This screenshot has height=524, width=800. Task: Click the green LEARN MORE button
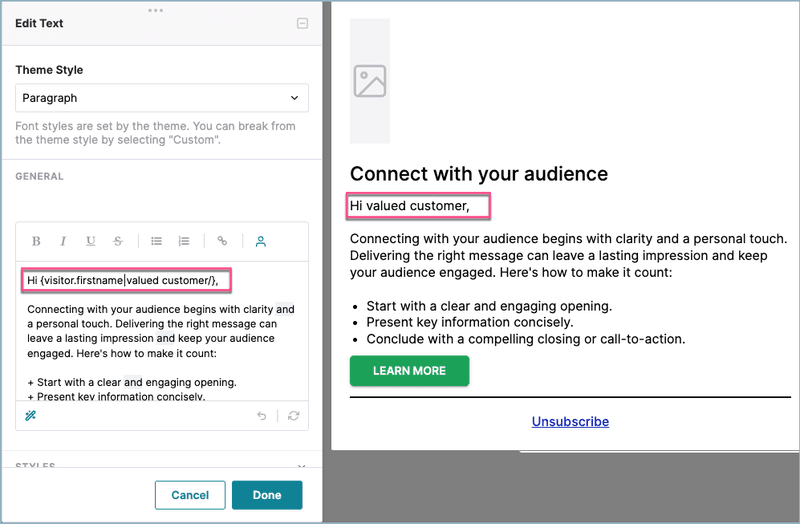tap(409, 371)
